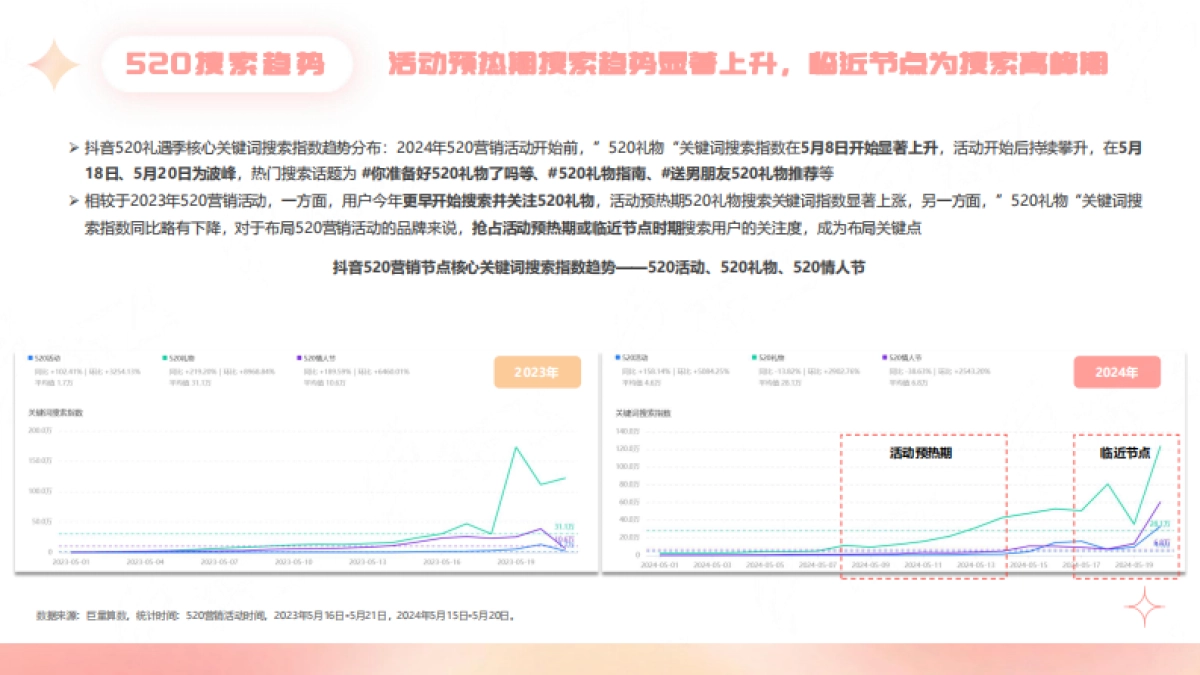Screen dimensions: 1200x675
Task: Switch to the 2023年 chart tab
Action: point(537,371)
